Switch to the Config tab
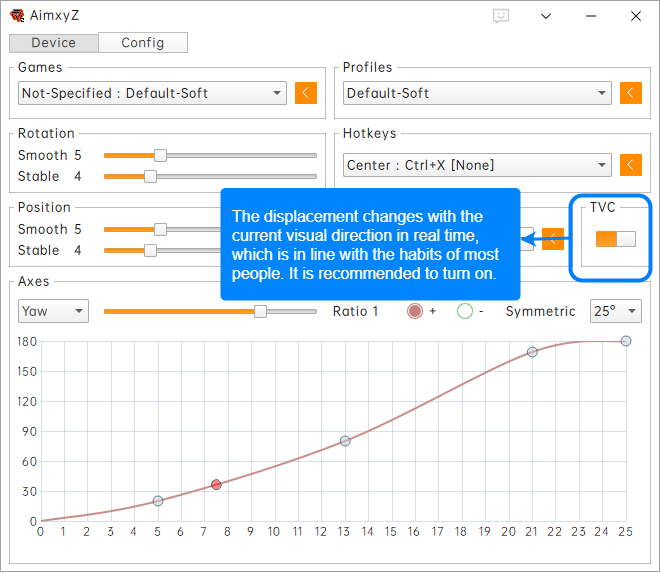The height and width of the screenshot is (573, 661). pos(143,43)
